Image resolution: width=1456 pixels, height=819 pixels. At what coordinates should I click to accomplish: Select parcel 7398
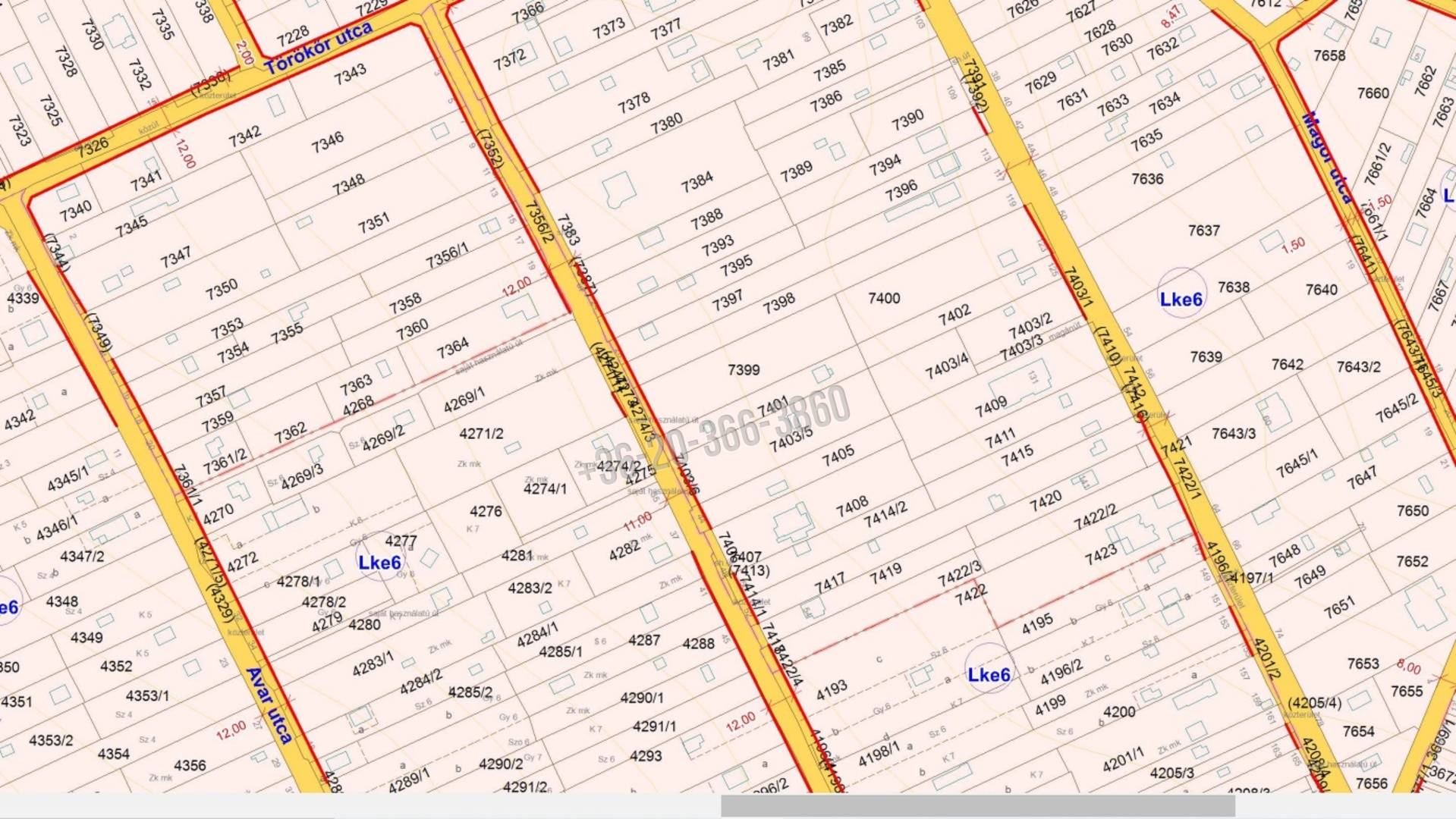(x=779, y=303)
